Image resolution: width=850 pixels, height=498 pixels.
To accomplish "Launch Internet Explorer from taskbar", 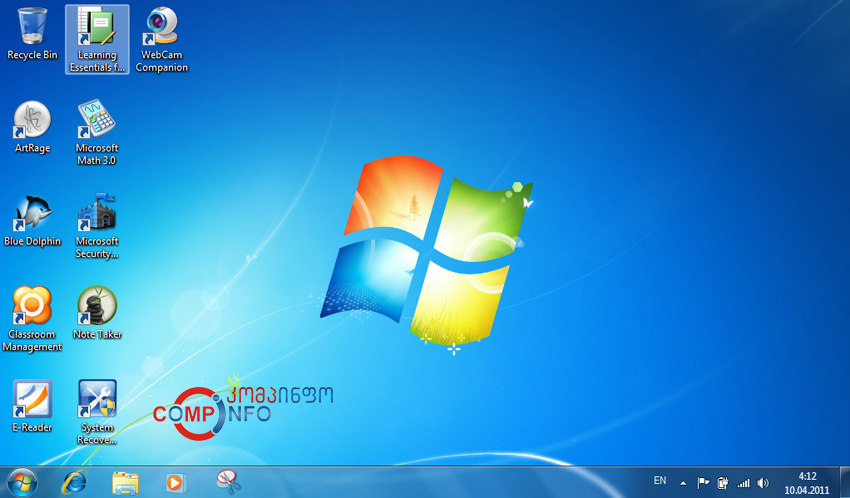I will pyautogui.click(x=74, y=482).
